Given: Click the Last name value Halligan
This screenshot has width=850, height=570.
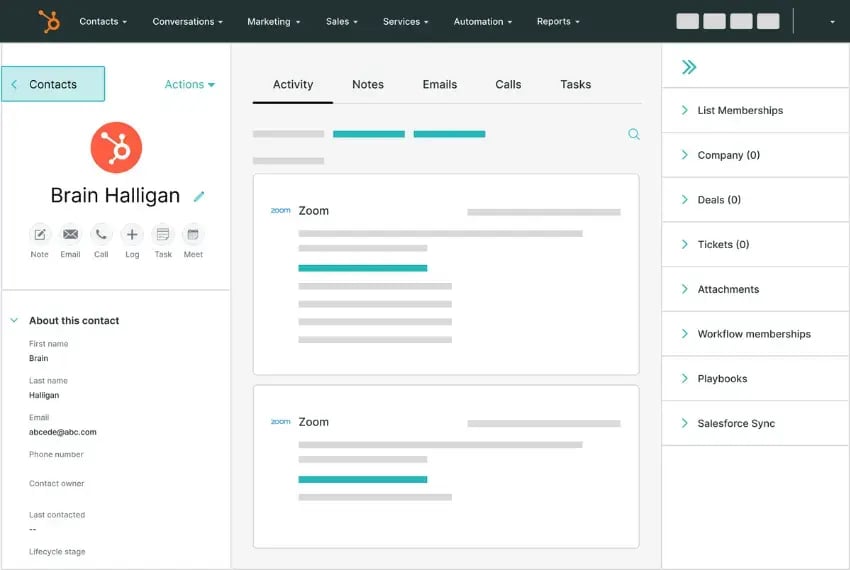Looking at the screenshot, I should click(x=44, y=395).
